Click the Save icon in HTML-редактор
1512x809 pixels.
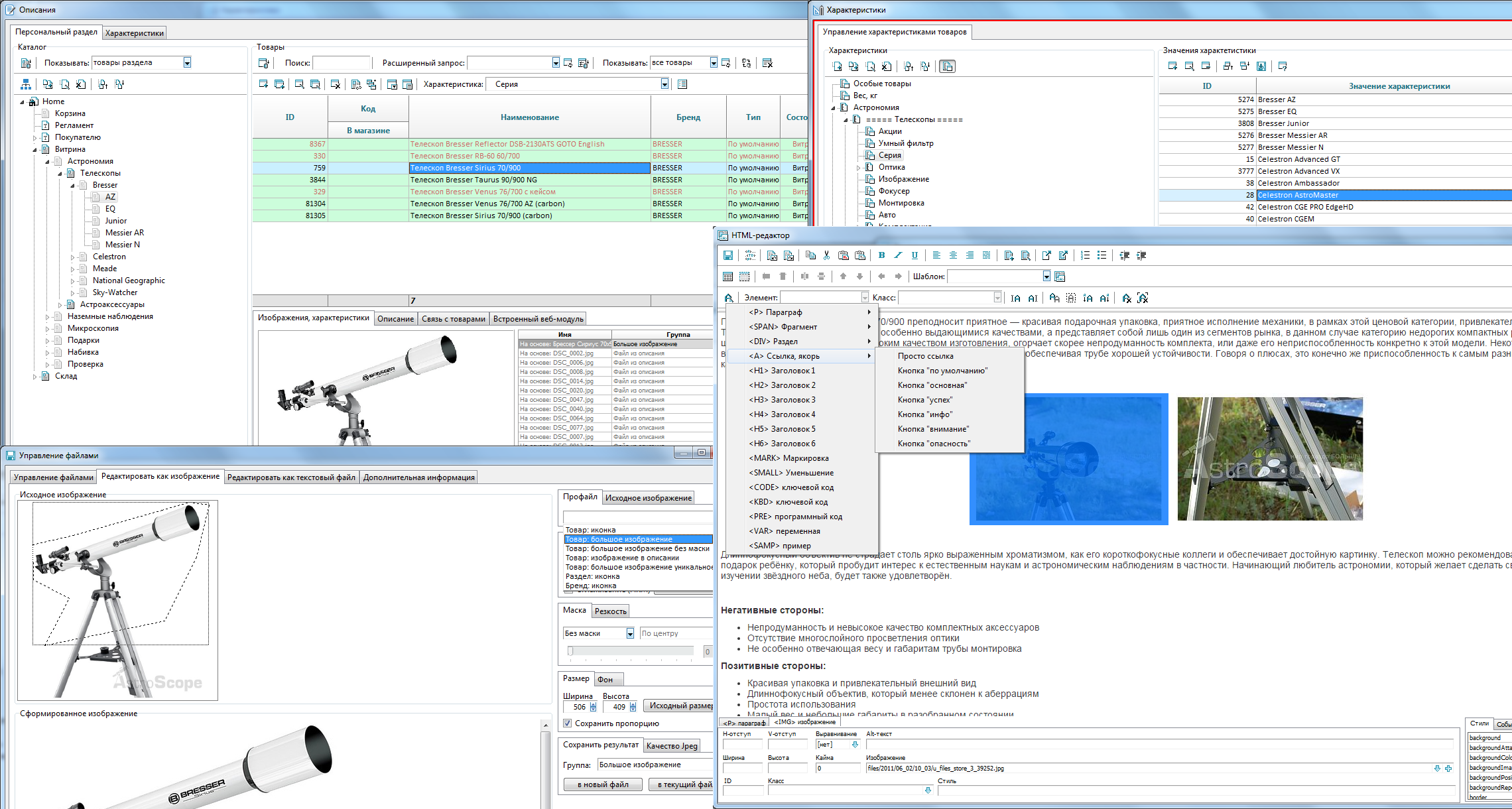[x=727, y=256]
